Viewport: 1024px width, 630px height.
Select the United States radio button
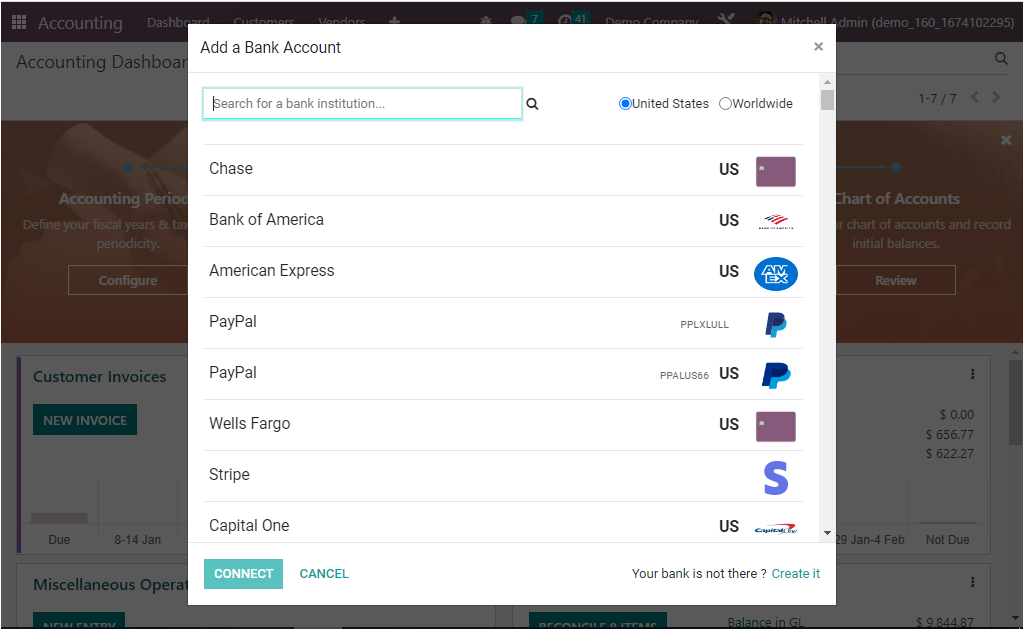tap(625, 104)
